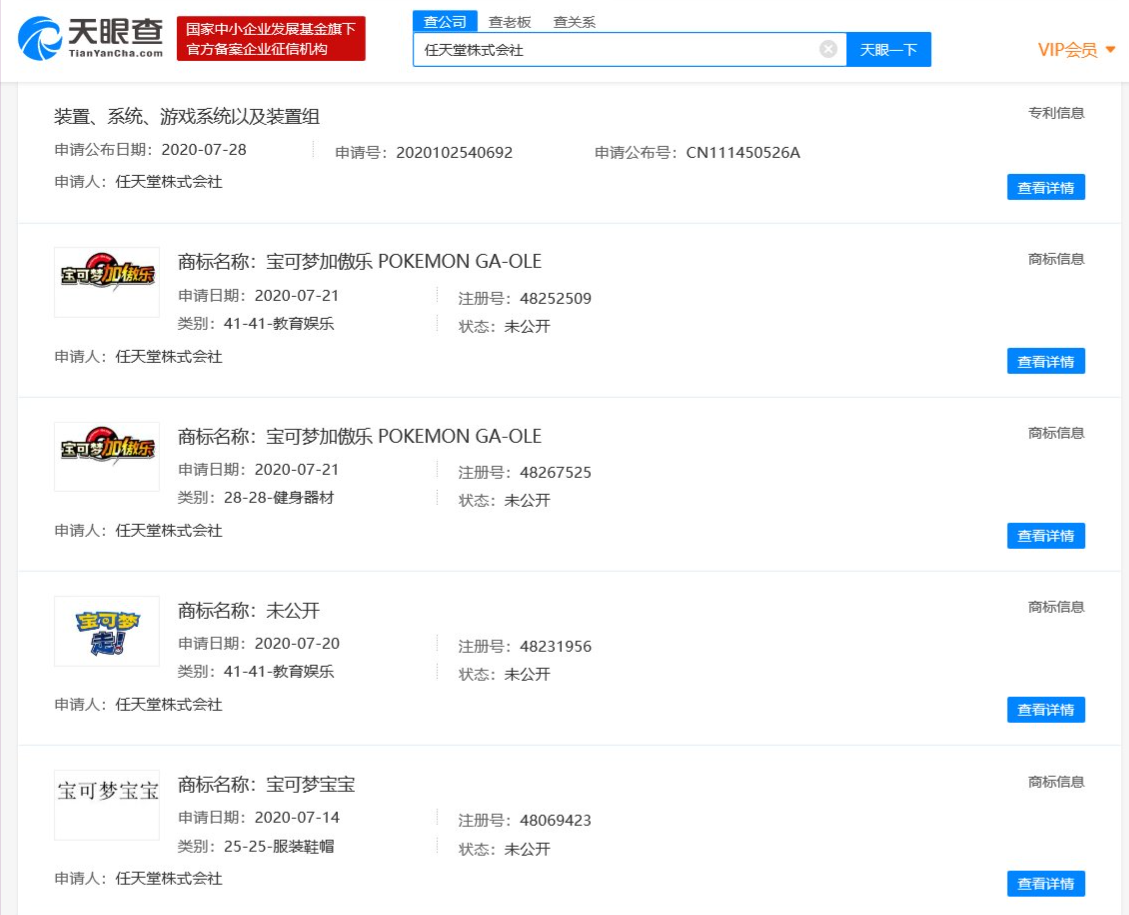Open the TianYanCha logo homepage

click(x=91, y=38)
